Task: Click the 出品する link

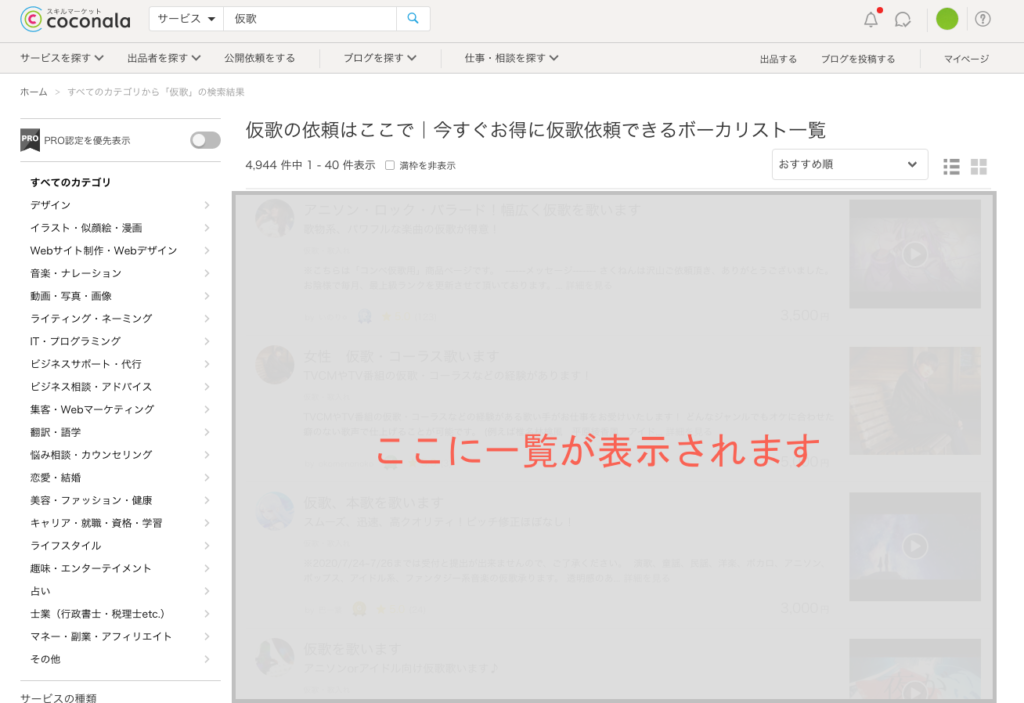Action: tap(778, 59)
